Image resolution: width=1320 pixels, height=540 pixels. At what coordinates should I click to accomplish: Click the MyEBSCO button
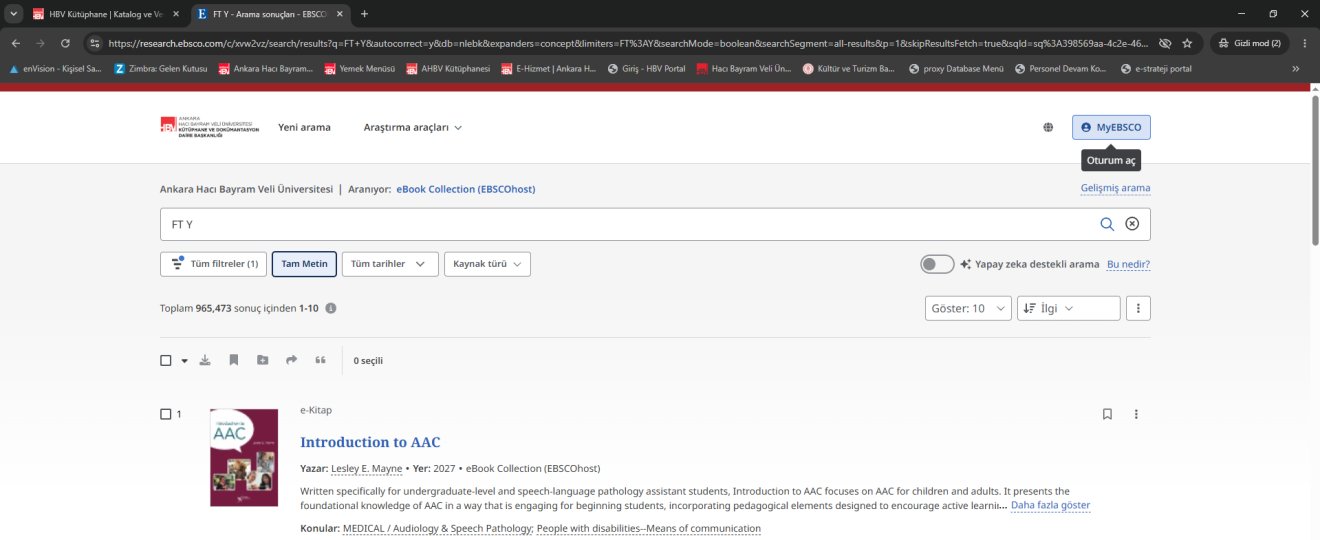point(1112,127)
